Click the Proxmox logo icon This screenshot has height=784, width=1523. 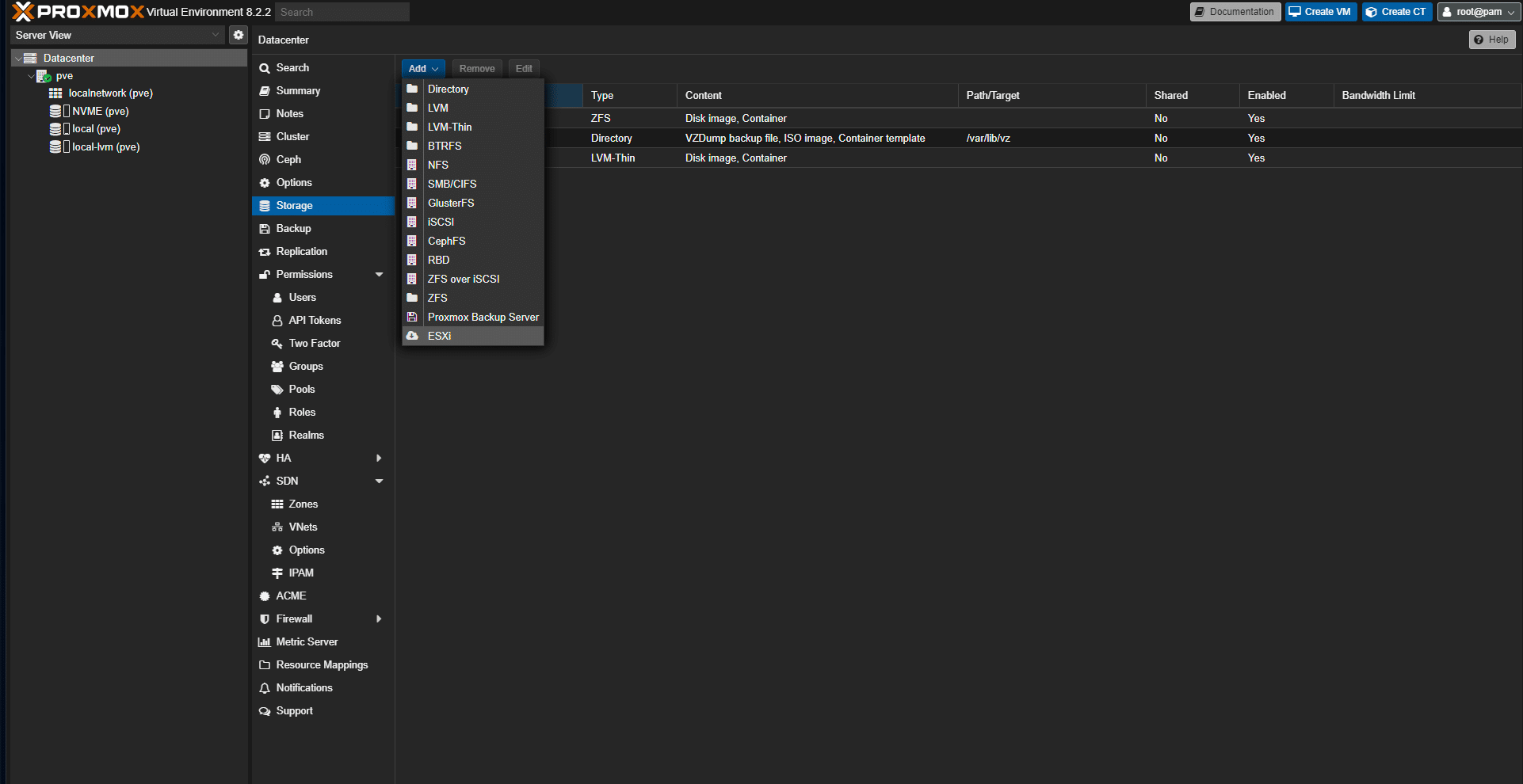[x=23, y=11]
